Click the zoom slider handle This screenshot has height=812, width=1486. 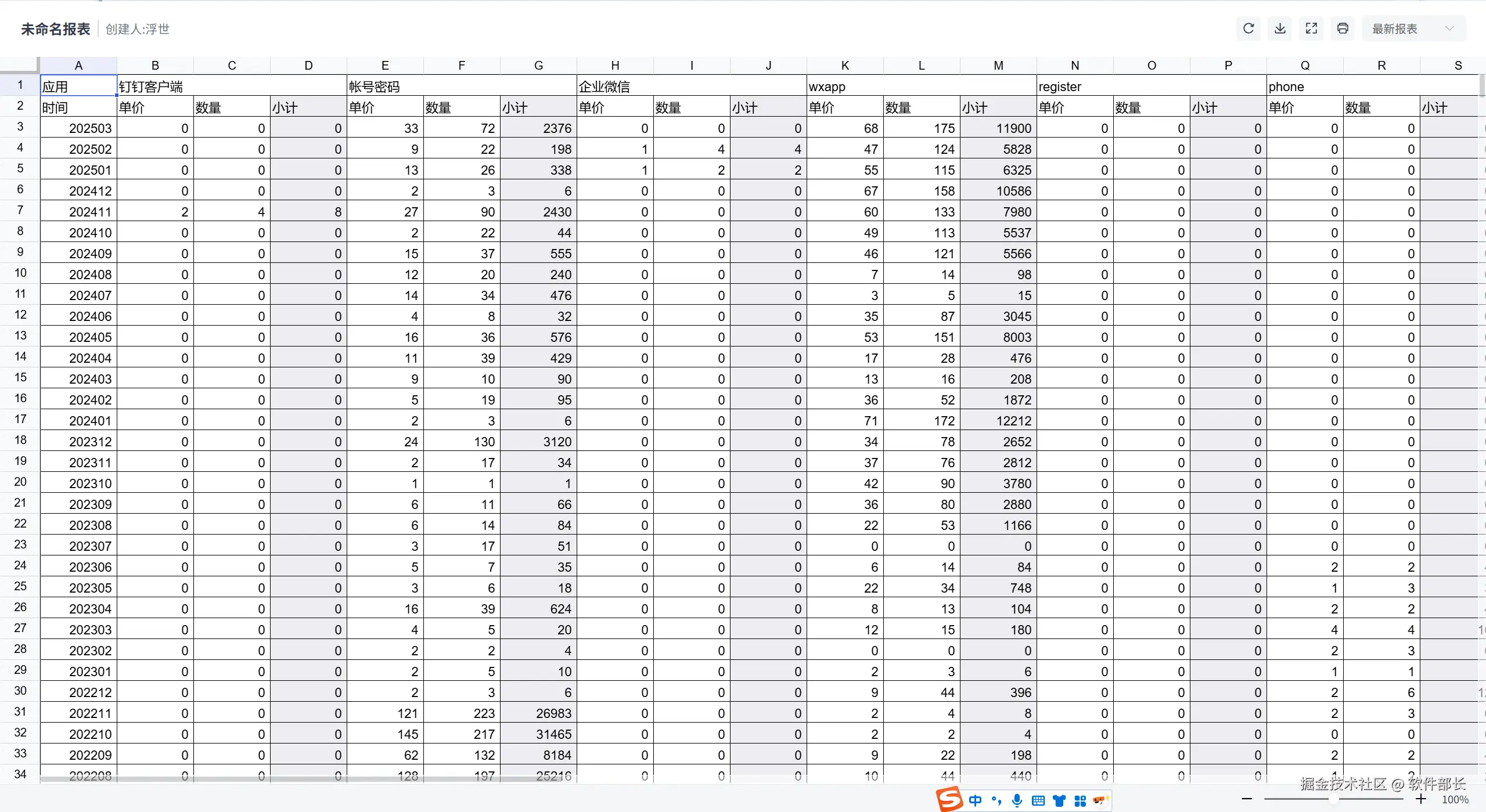[1334, 799]
